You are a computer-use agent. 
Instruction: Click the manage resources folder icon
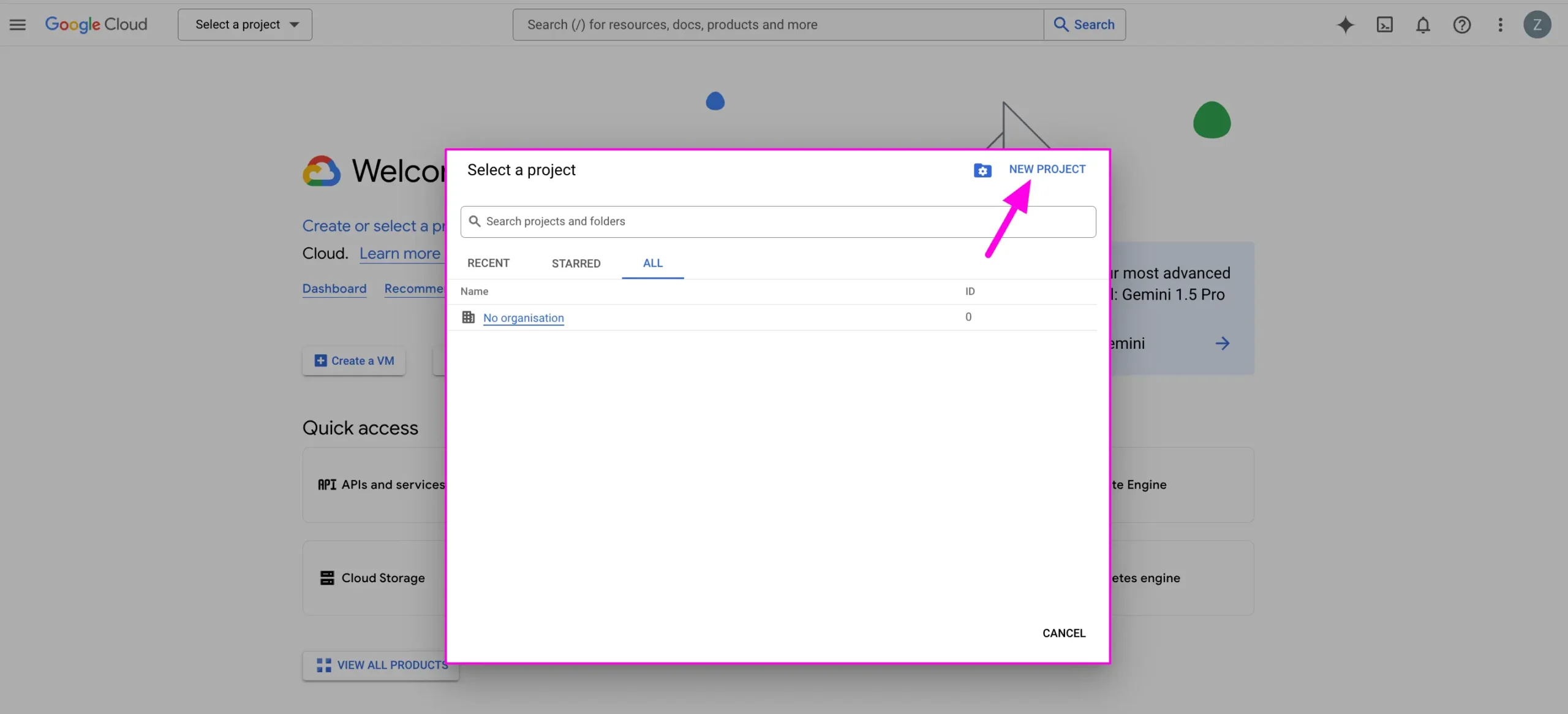pyautogui.click(x=982, y=170)
